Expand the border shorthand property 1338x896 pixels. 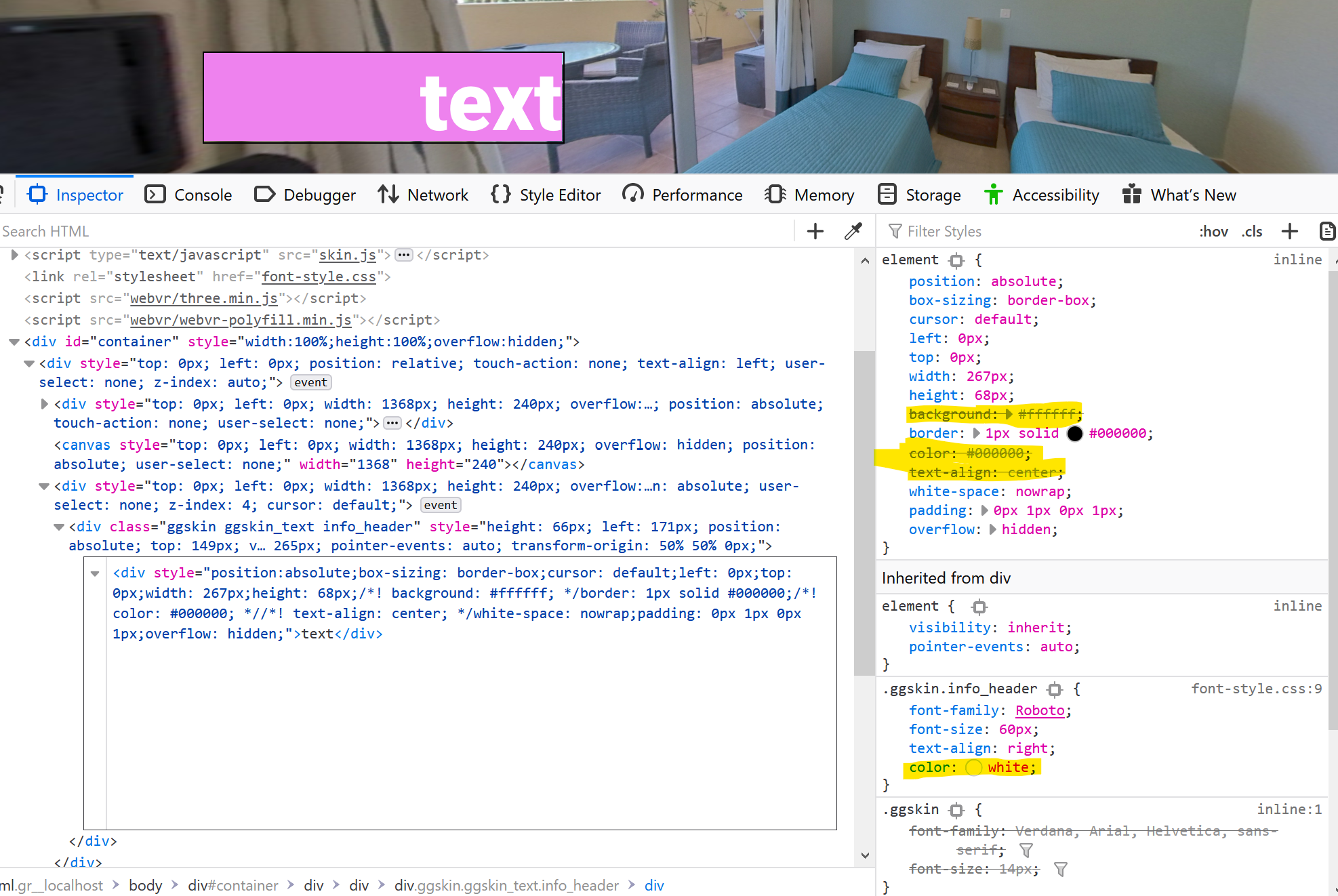point(977,433)
